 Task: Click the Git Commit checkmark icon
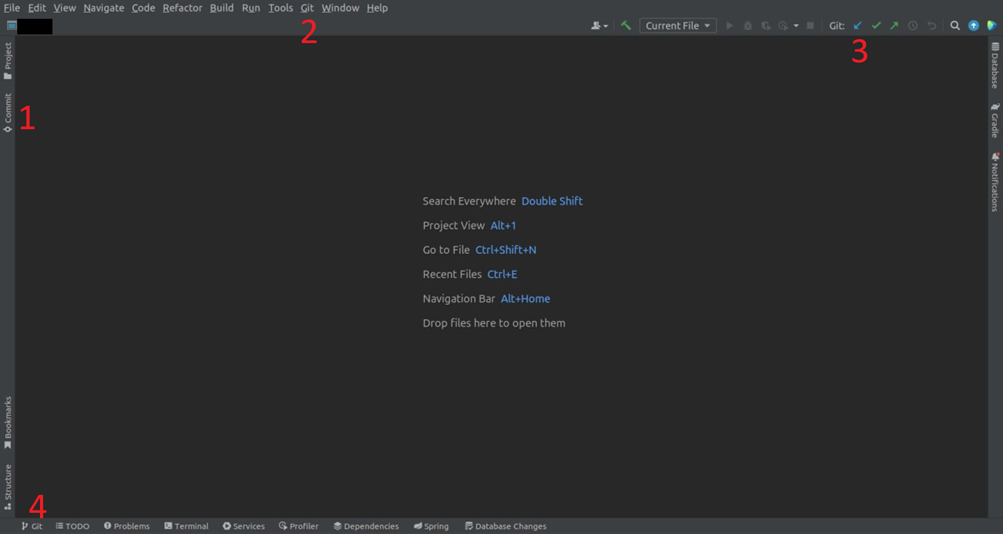point(876,26)
